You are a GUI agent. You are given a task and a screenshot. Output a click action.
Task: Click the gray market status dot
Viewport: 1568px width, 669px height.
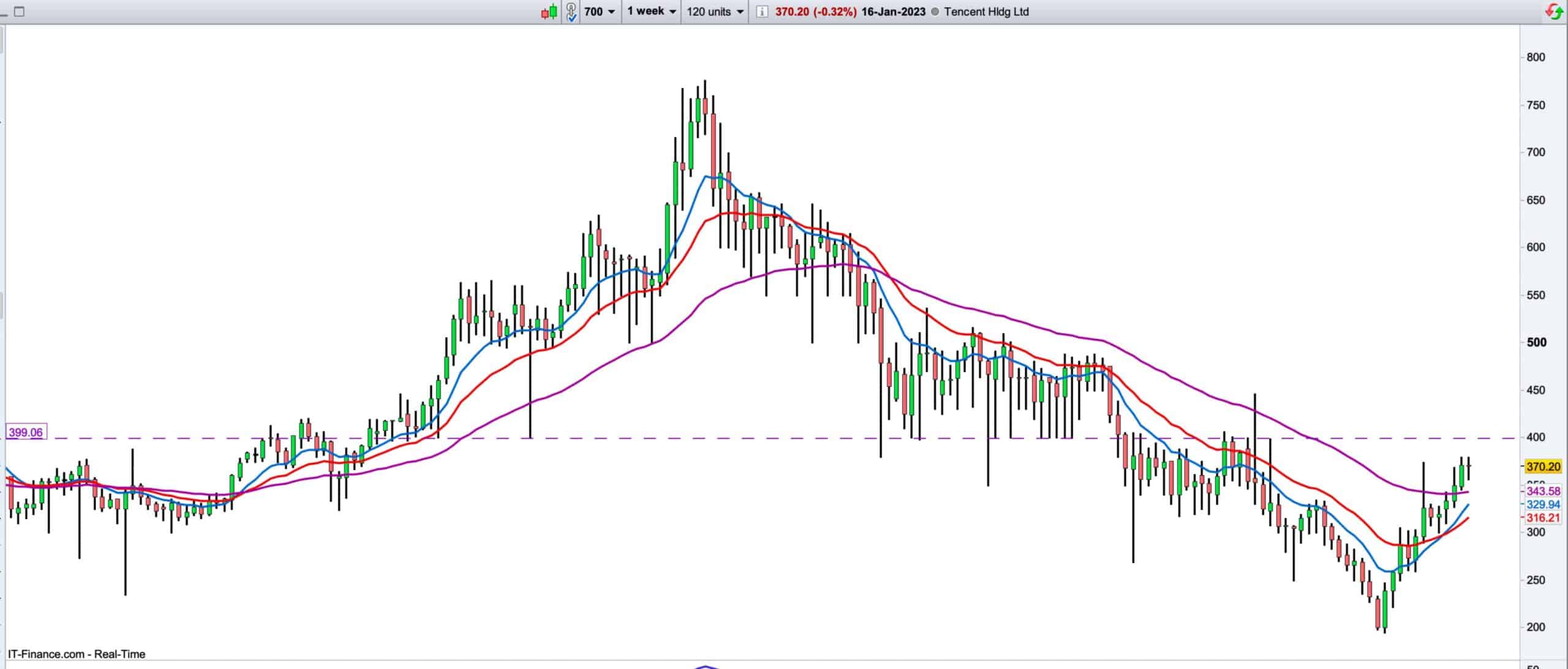pyautogui.click(x=934, y=12)
